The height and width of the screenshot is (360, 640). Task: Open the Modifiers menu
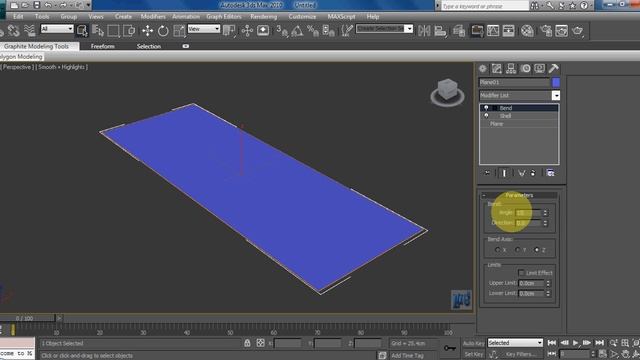pyautogui.click(x=153, y=17)
